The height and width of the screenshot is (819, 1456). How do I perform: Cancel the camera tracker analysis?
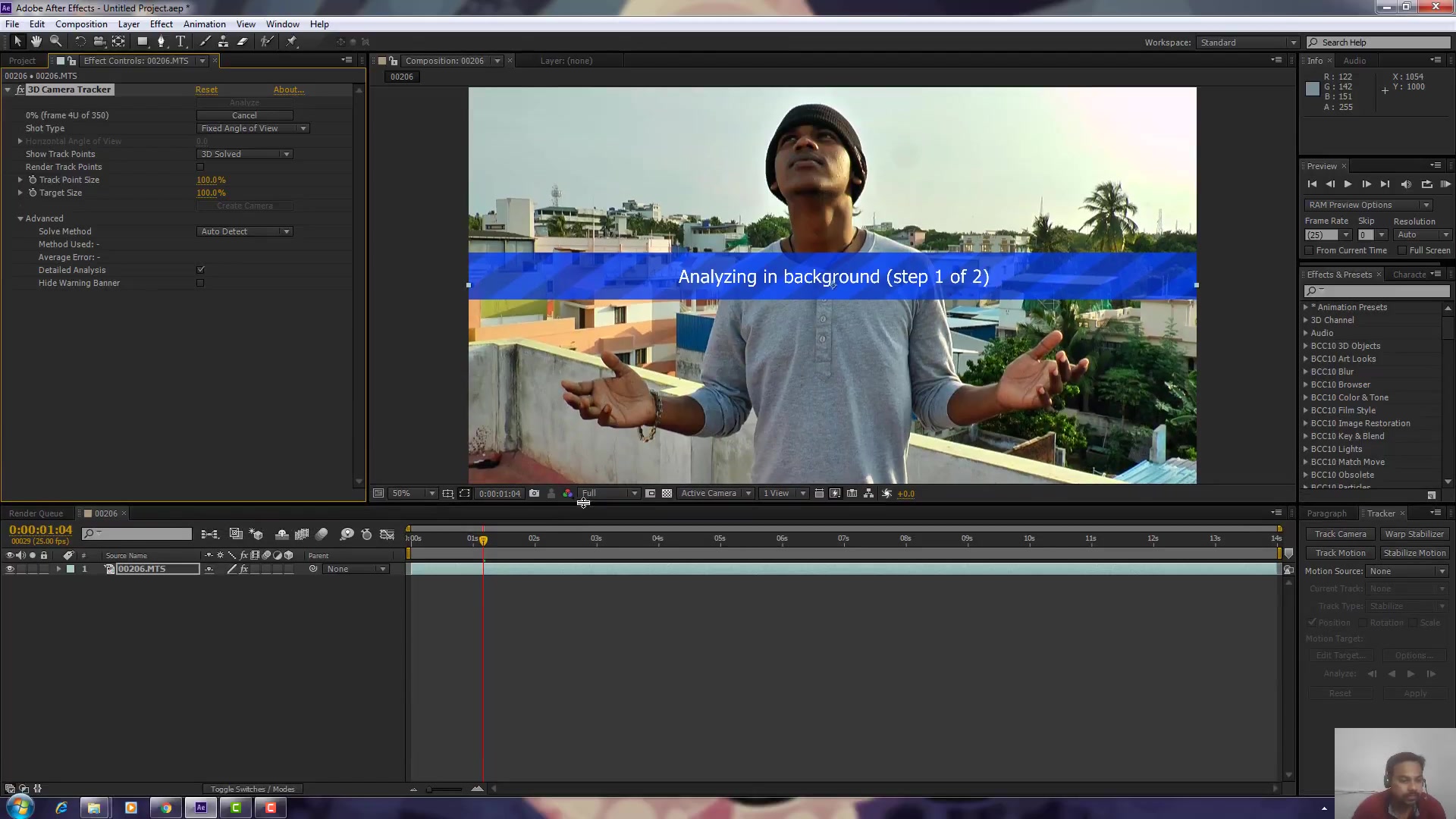pos(244,115)
